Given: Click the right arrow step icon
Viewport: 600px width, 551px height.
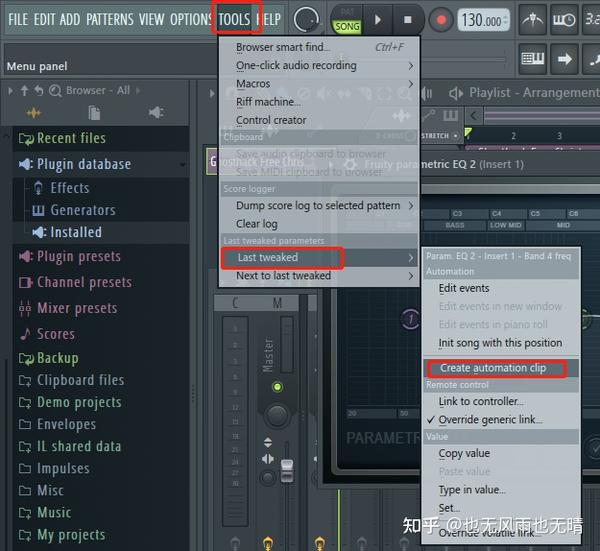Looking at the screenshot, I should [564, 59].
